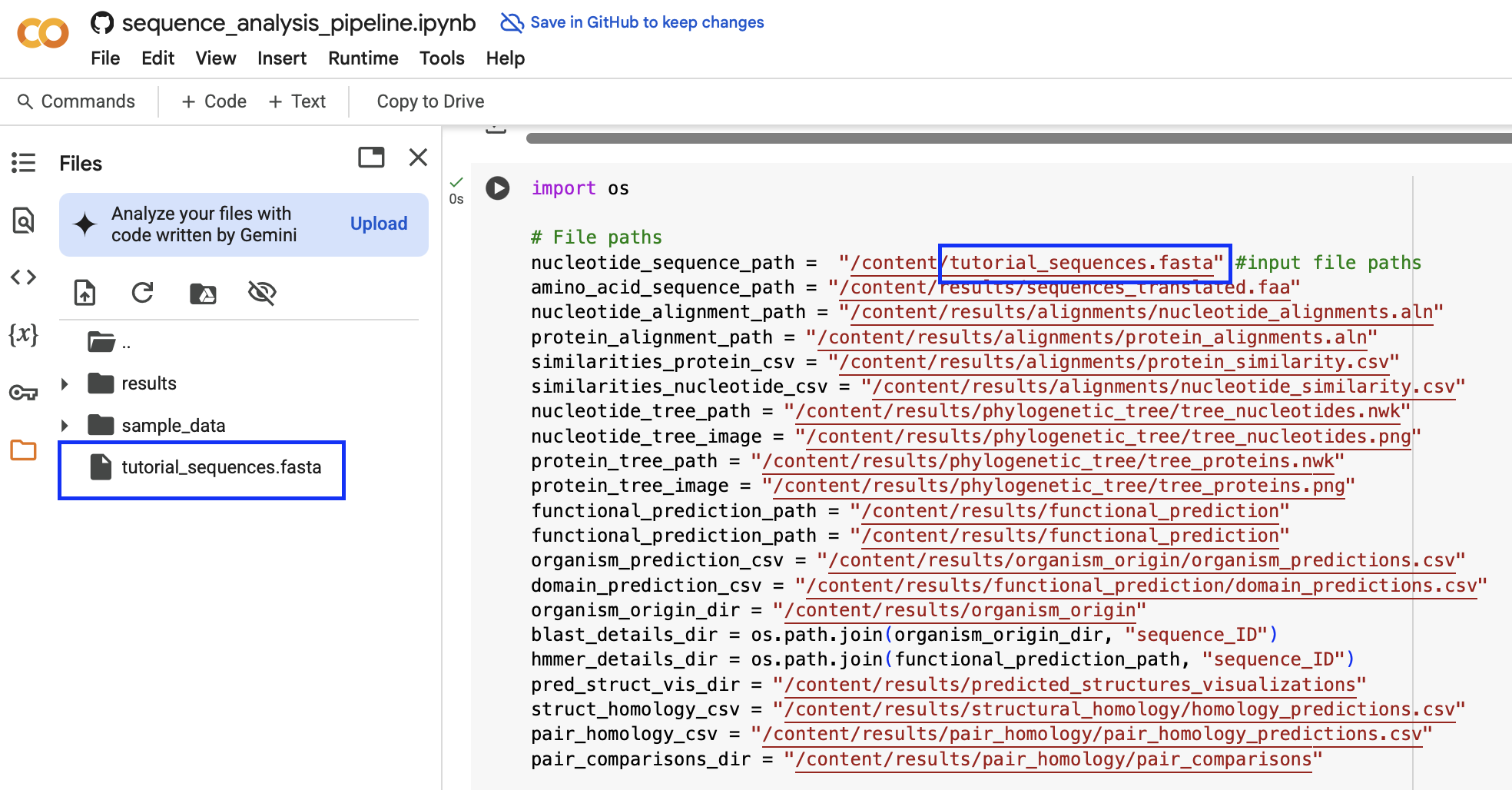Run the import os code cell

click(x=496, y=188)
